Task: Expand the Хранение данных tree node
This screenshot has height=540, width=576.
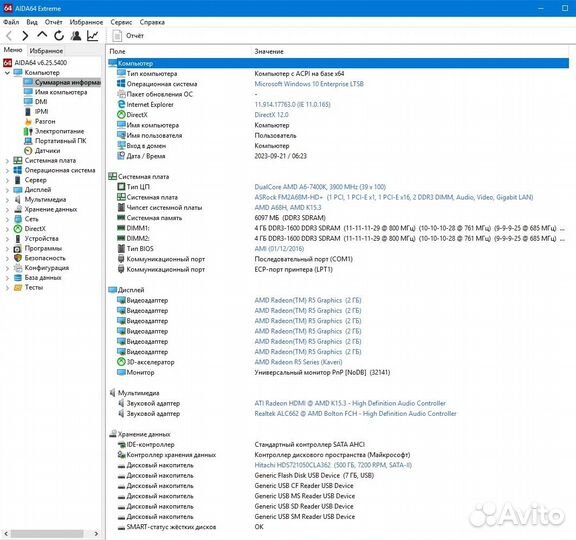Action: click(x=7, y=209)
